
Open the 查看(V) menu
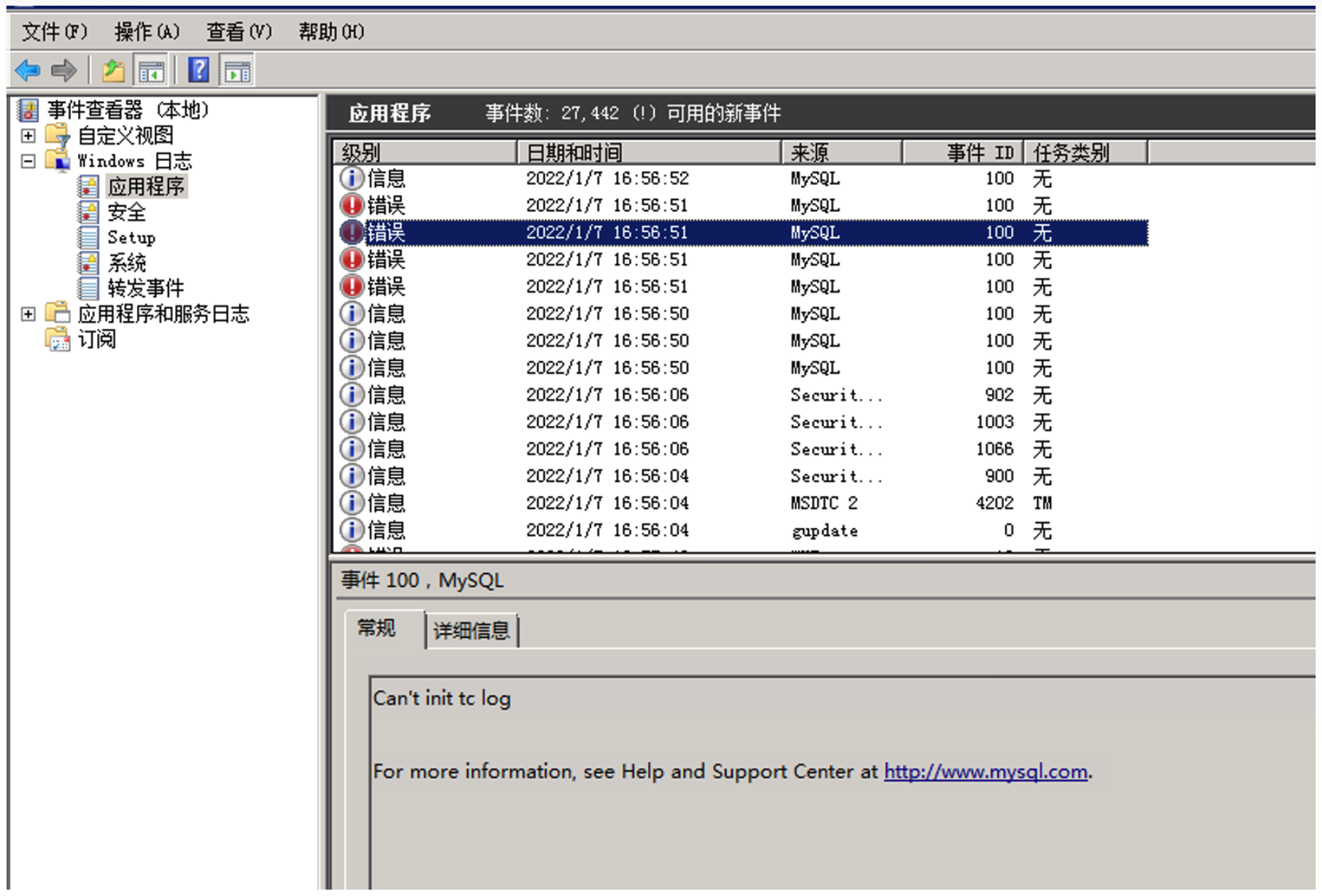[239, 31]
